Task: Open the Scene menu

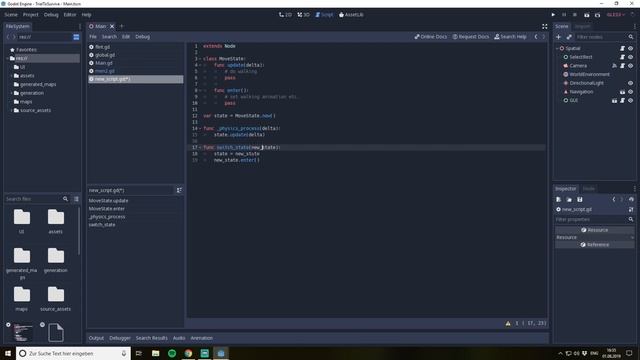Action: coord(11,15)
